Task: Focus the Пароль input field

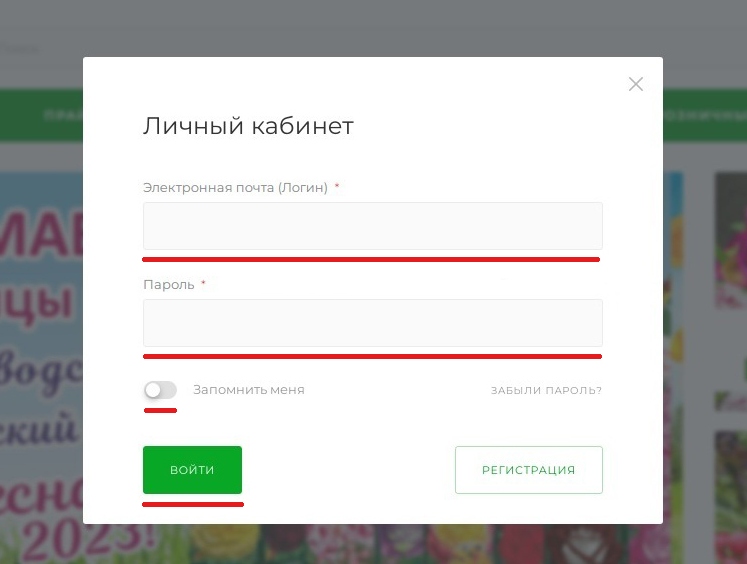Action: point(373,323)
